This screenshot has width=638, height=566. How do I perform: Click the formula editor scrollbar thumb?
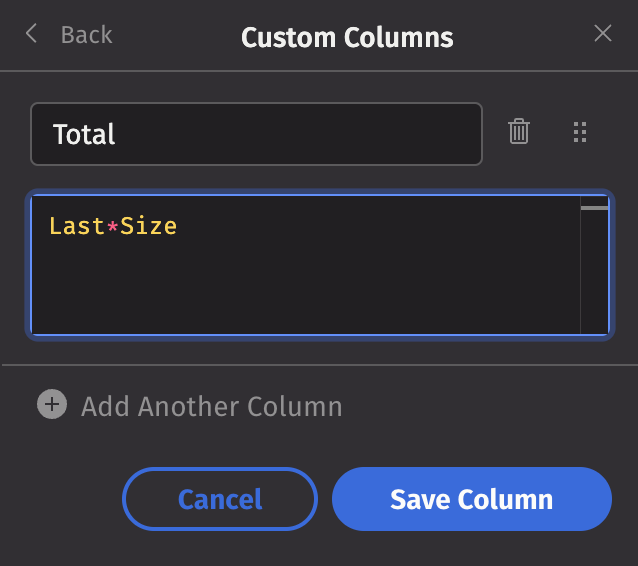click(594, 208)
